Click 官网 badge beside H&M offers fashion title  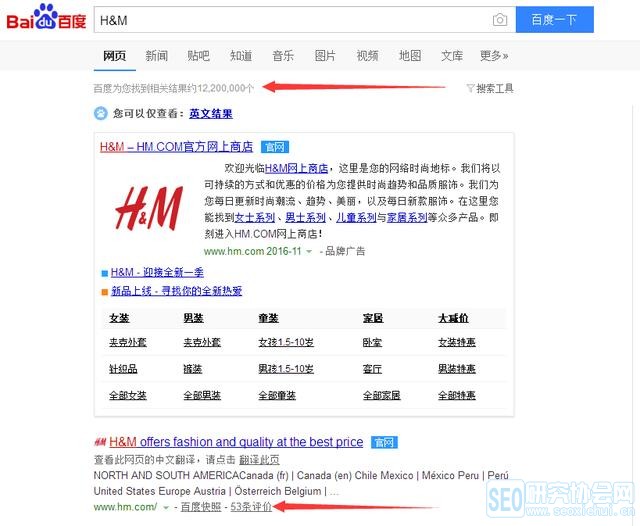pos(384,442)
